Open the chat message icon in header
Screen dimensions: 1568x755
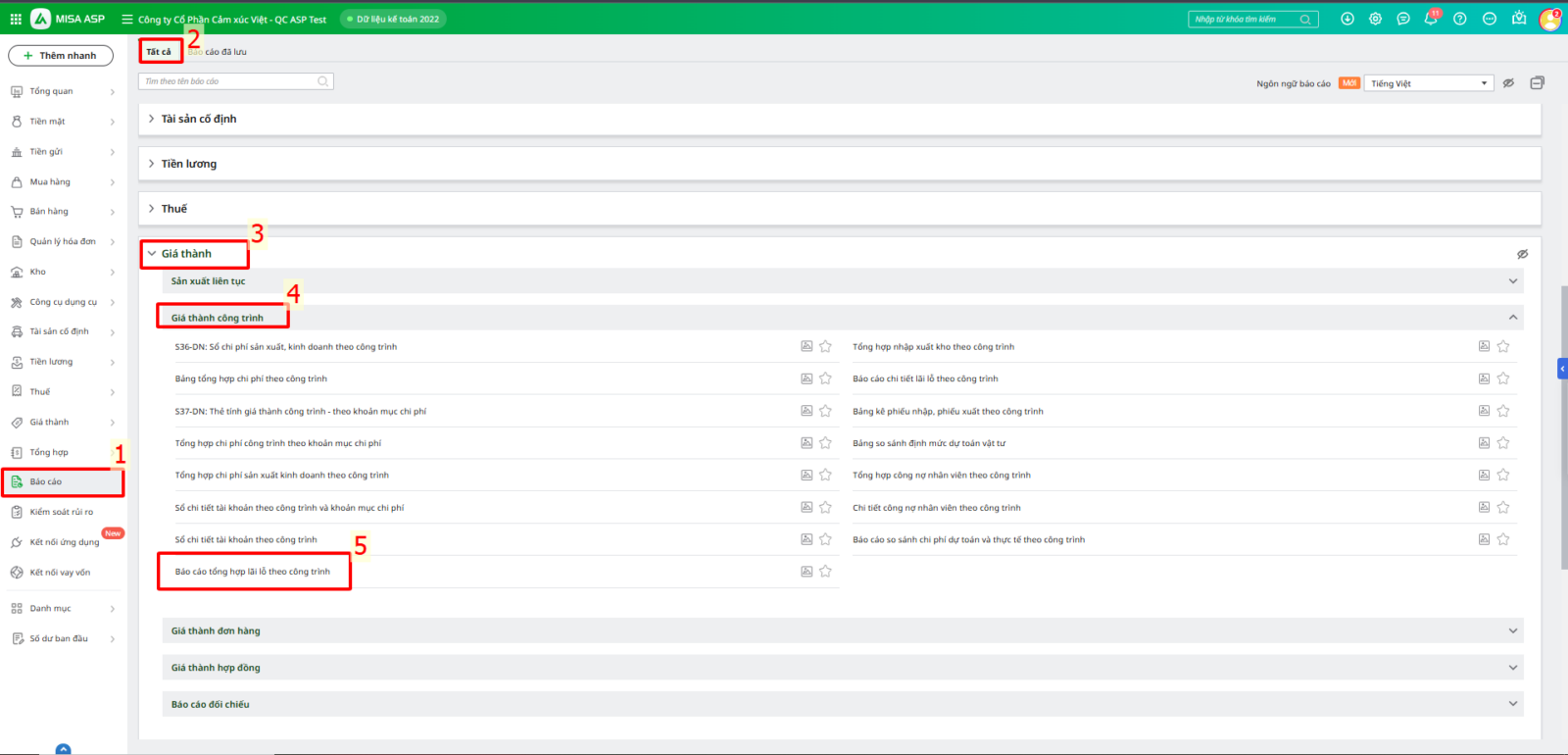click(1403, 19)
